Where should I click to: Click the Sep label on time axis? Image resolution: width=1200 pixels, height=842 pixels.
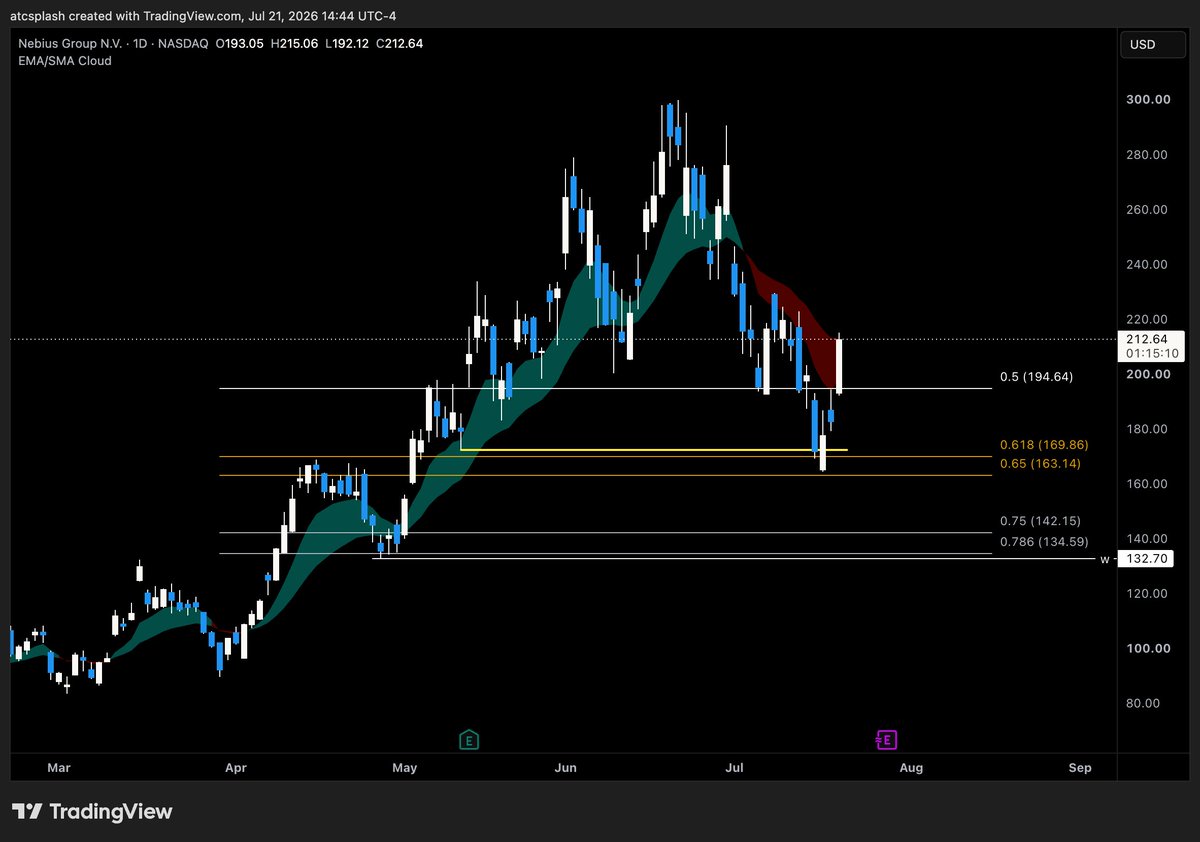pyautogui.click(x=1079, y=768)
